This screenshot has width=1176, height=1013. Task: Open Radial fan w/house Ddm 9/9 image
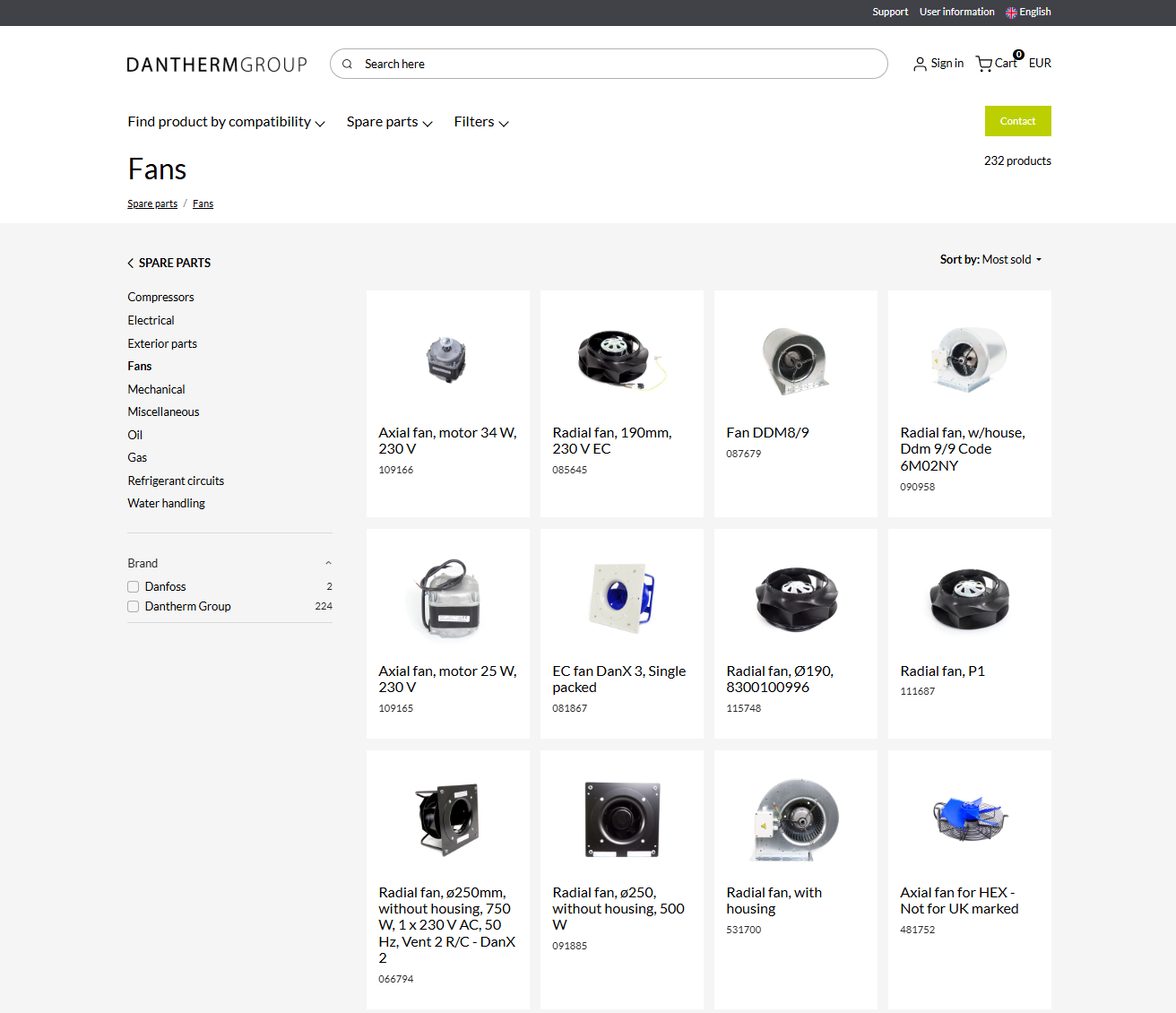969,359
